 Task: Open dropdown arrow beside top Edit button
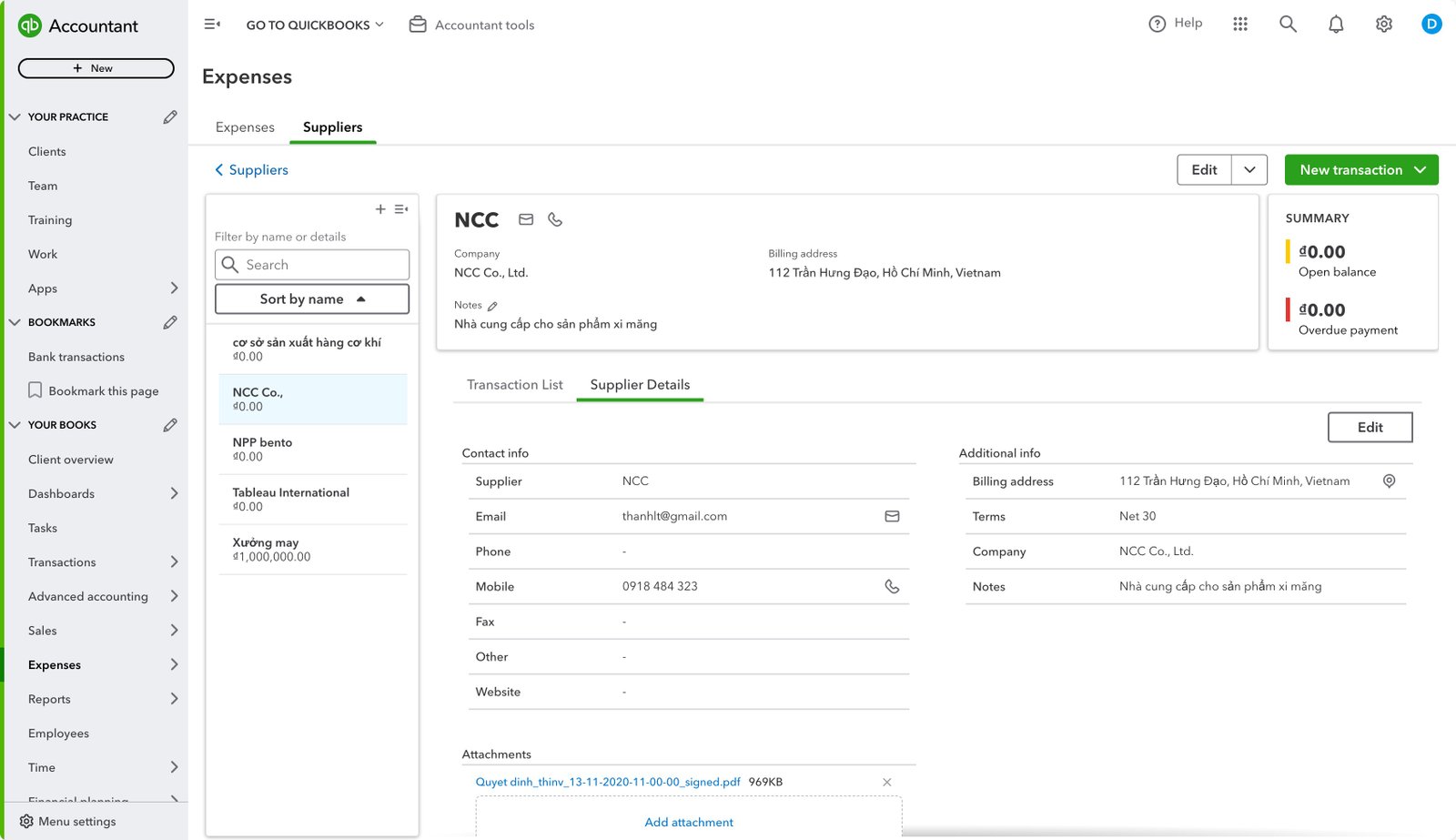(1249, 170)
